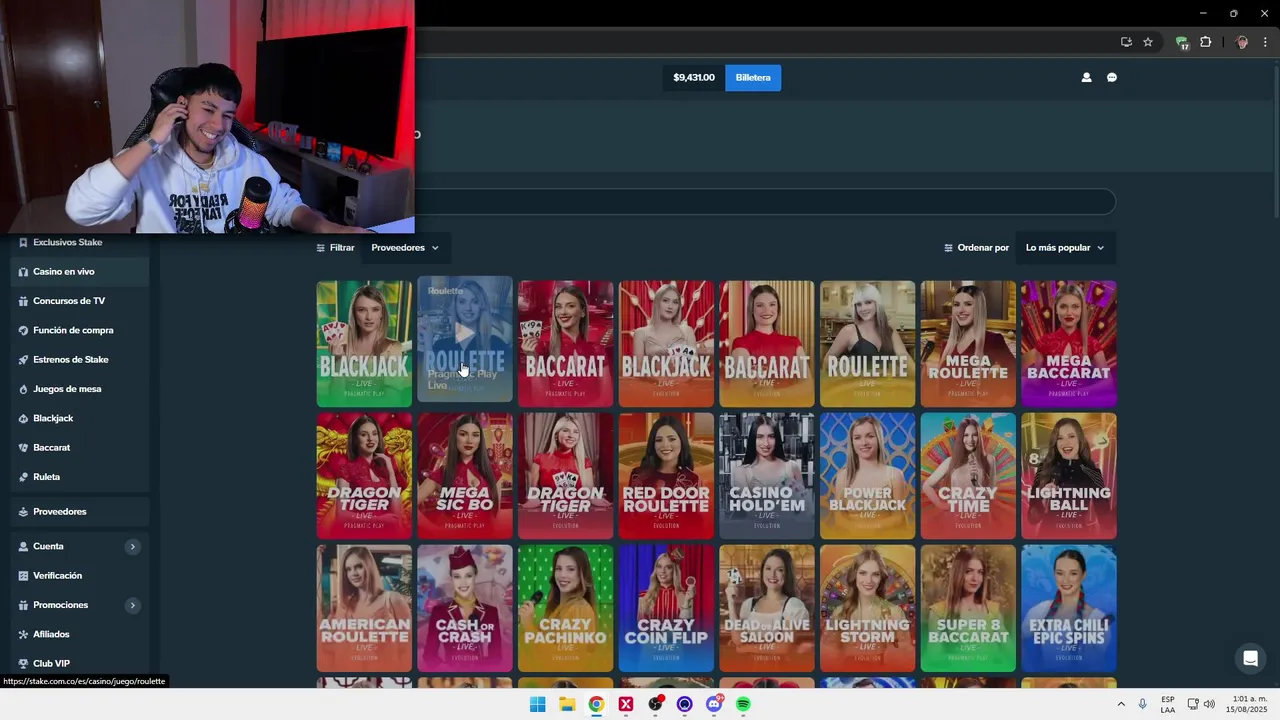Viewport: 1280px width, 720px height.
Task: Open green Blackjack Pragmatic Play tile
Action: pos(364,344)
